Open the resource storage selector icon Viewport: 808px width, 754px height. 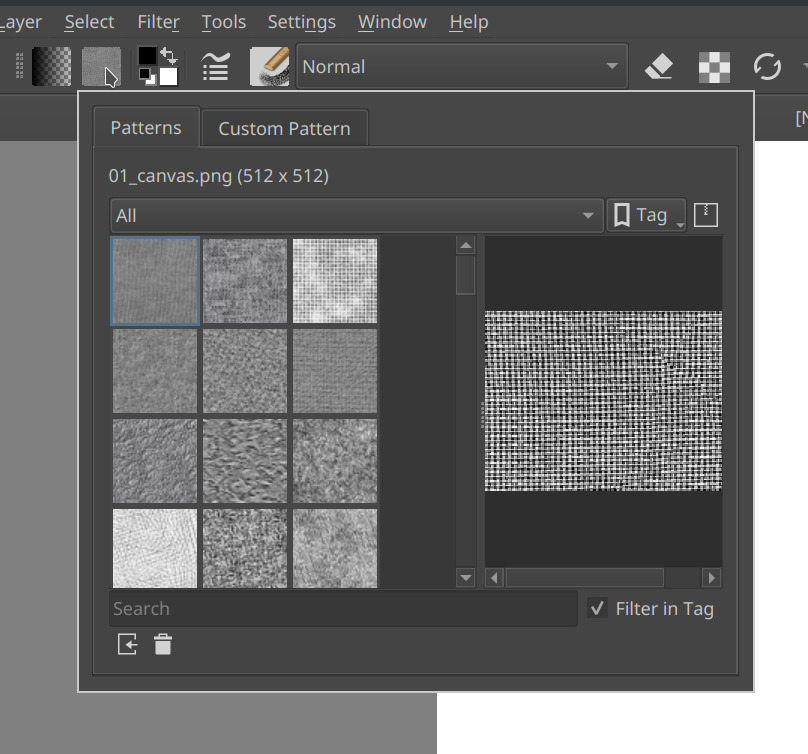(x=706, y=215)
